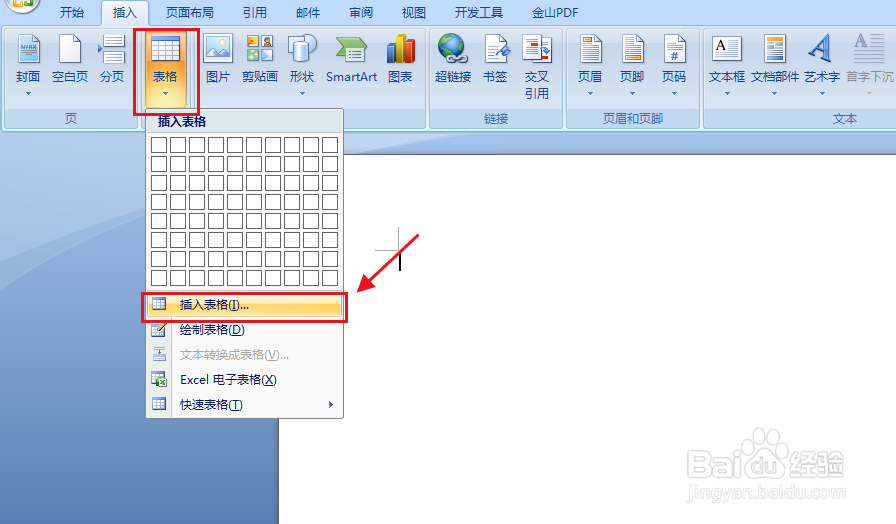This screenshot has width=896, height=524.
Task: Open the 快速表格(T) submenu
Action: tap(245, 405)
